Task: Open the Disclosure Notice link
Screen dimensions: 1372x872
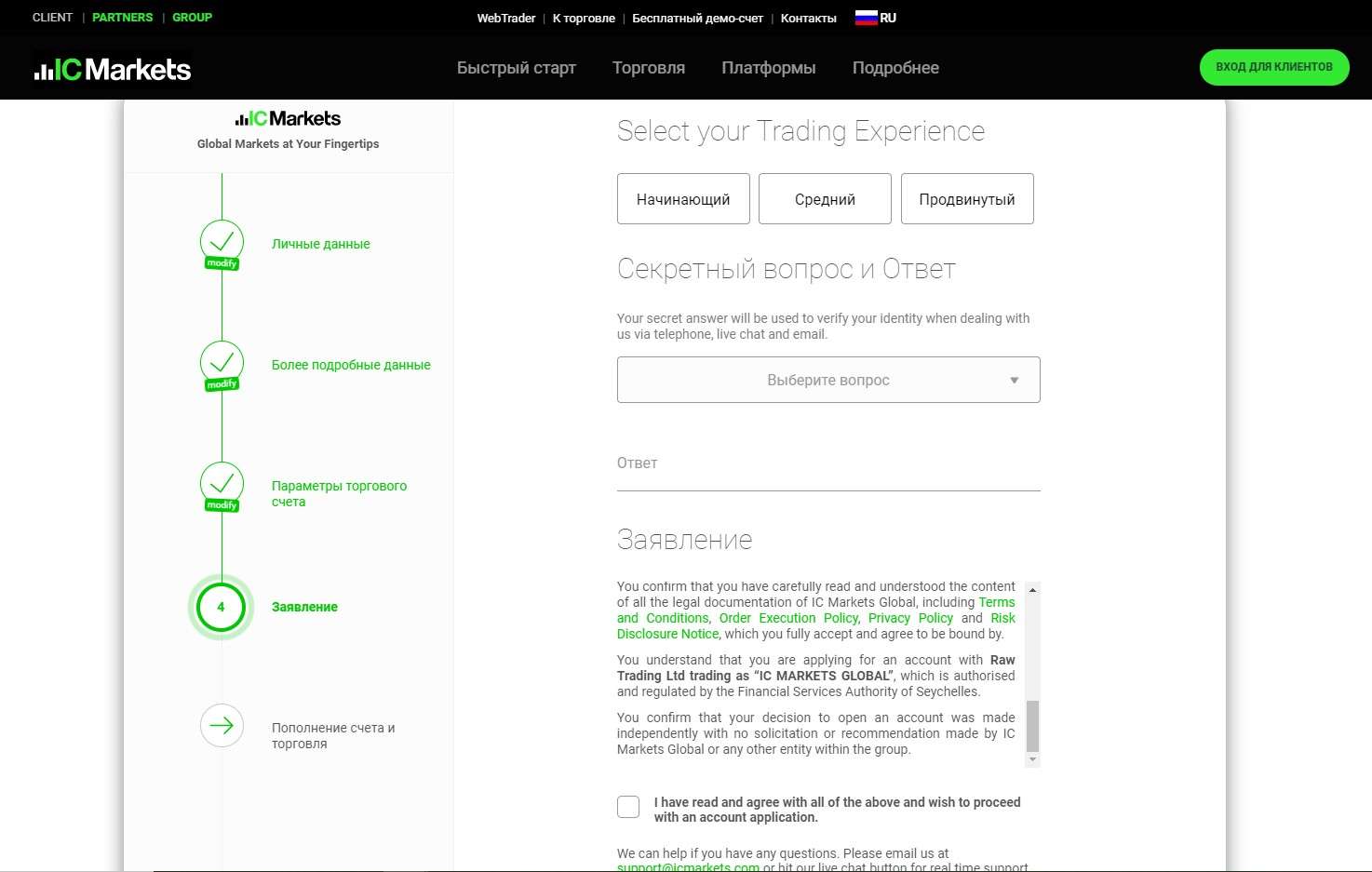Action: click(x=667, y=634)
